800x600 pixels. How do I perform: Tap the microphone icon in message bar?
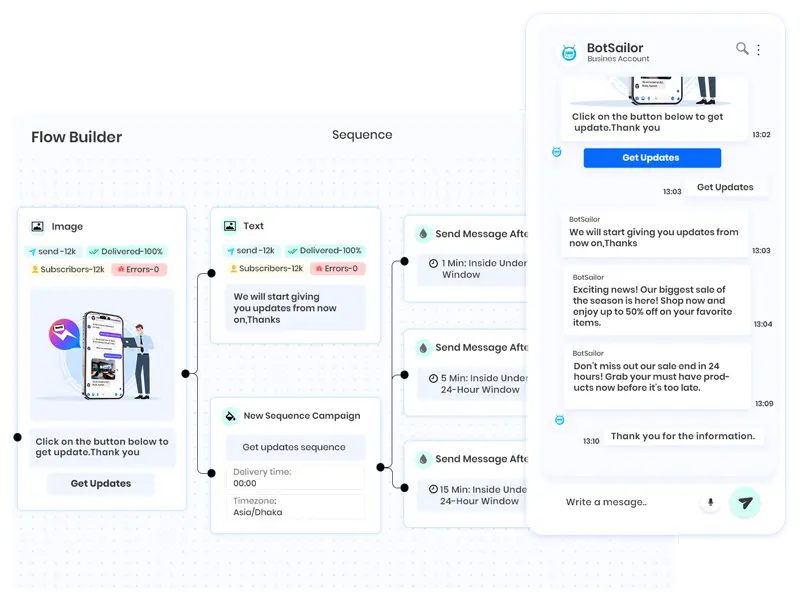pos(710,502)
